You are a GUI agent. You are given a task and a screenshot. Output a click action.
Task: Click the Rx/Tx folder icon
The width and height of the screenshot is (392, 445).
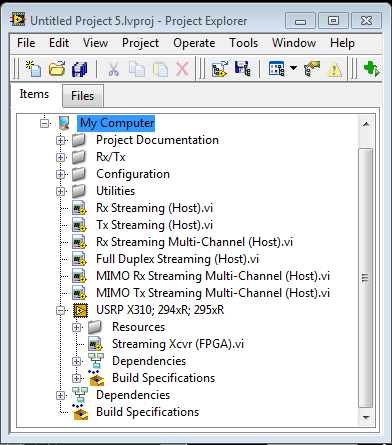79,157
